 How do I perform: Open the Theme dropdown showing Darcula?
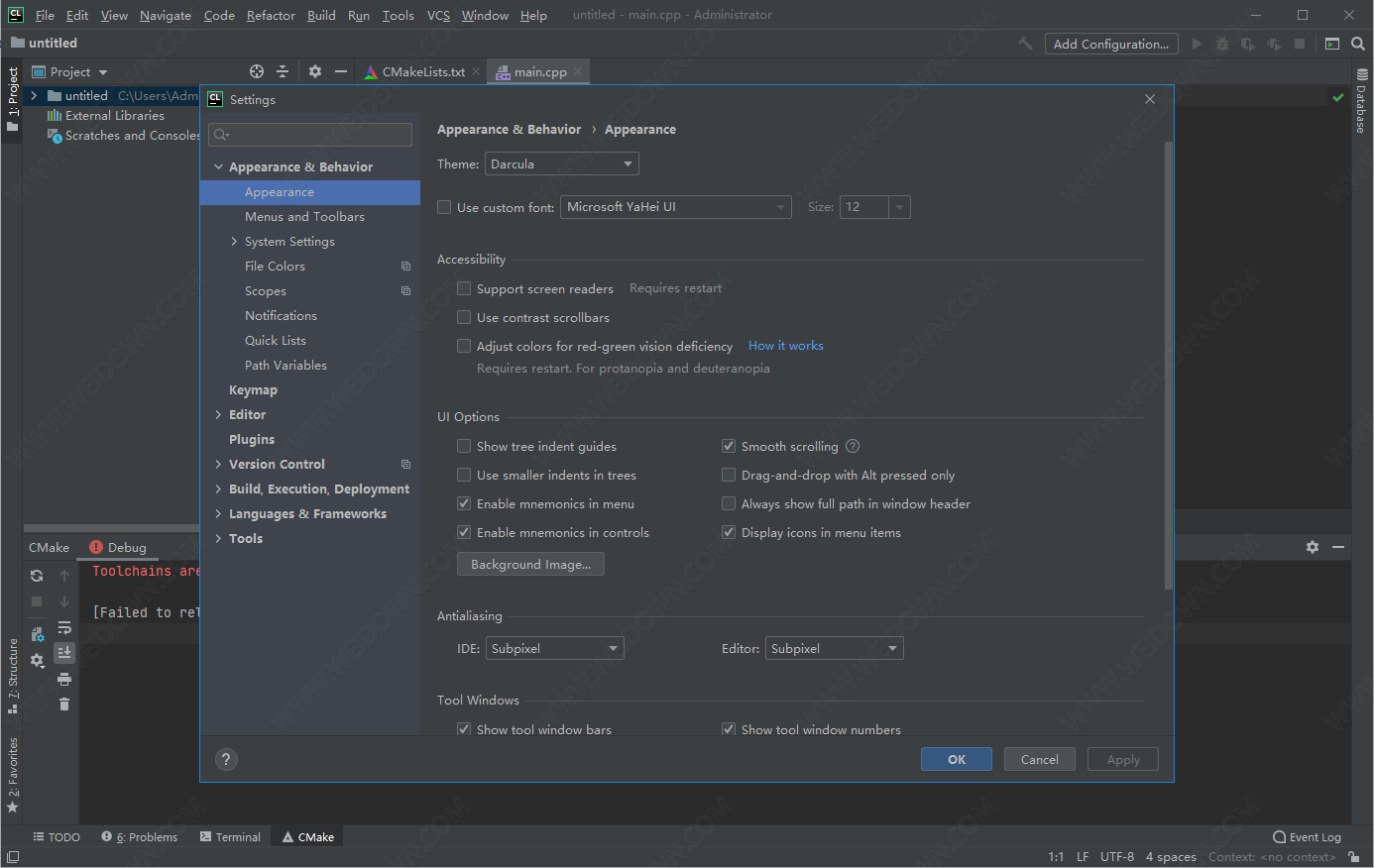pos(562,163)
